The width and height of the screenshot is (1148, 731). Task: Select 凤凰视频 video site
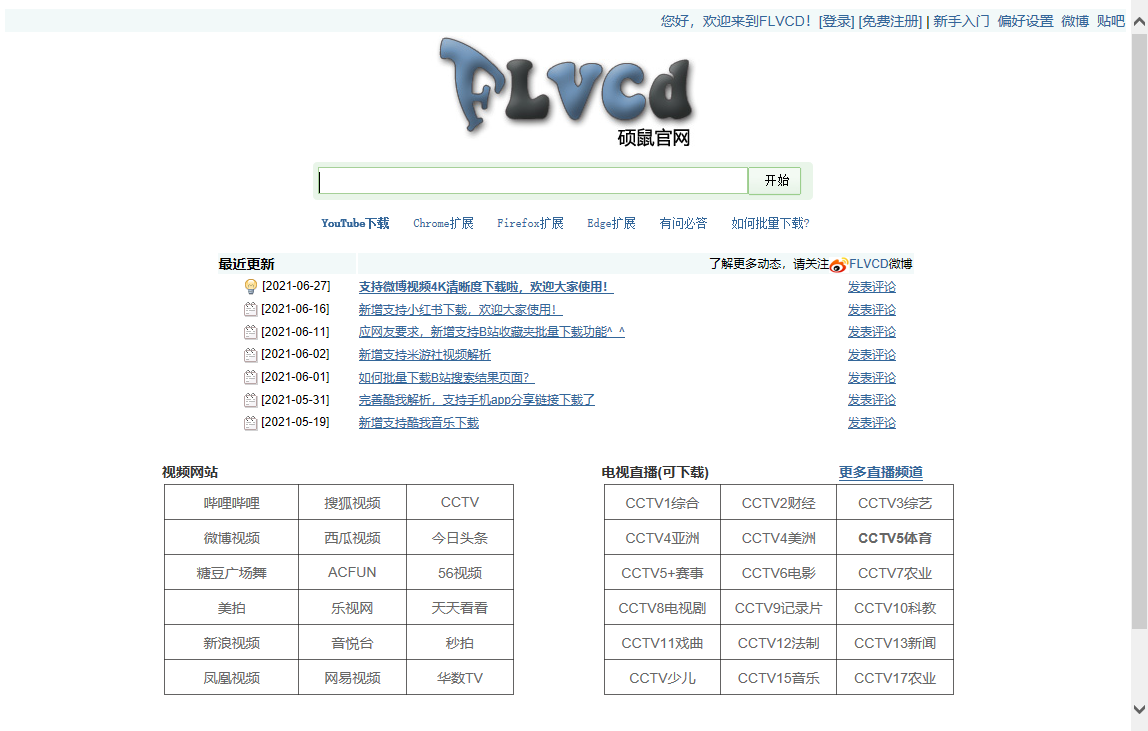click(x=231, y=678)
